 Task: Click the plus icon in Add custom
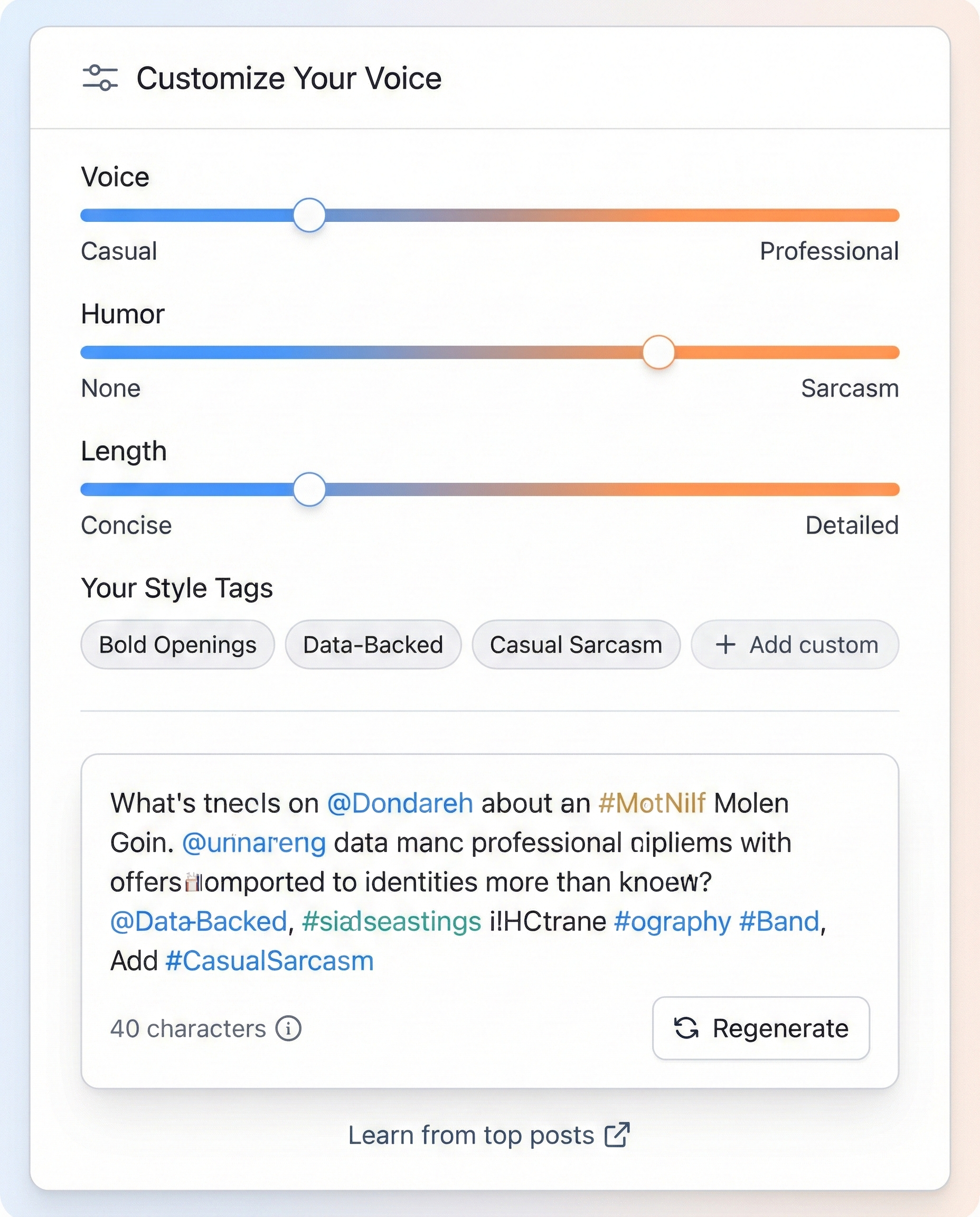click(x=725, y=644)
